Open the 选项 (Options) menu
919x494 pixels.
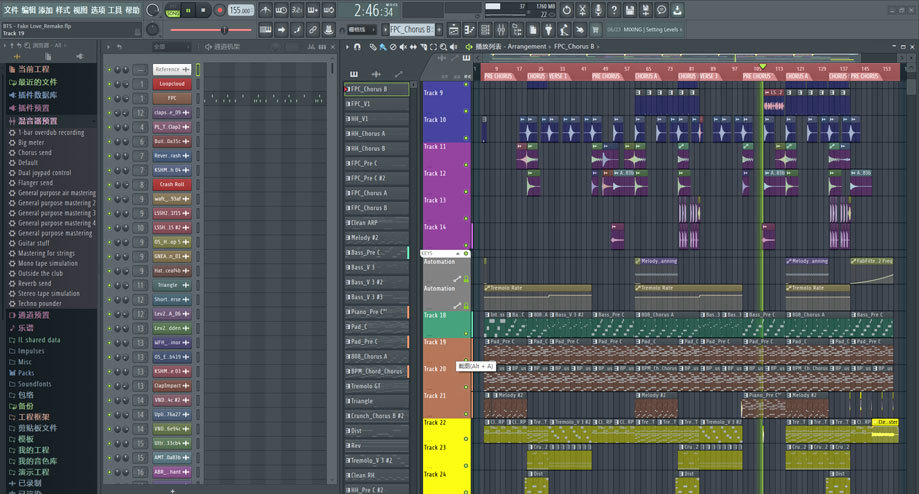tap(97, 10)
